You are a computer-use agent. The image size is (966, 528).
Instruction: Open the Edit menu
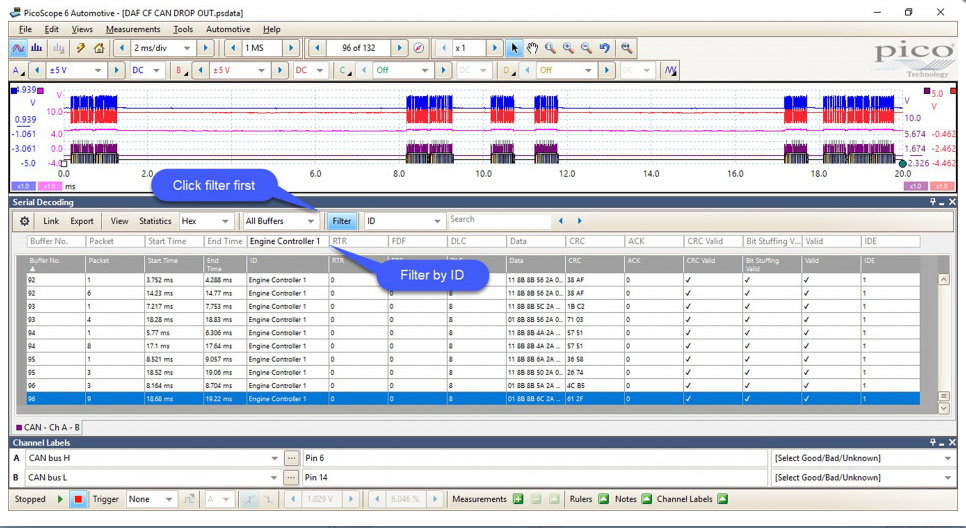click(52, 29)
